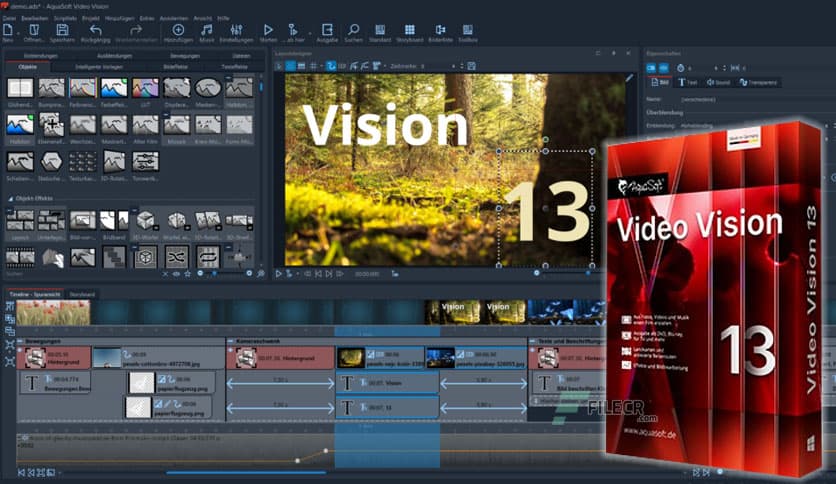Collapse the Kameraschwenk chapter in timeline
This screenshot has height=484, width=836.
tap(230, 341)
